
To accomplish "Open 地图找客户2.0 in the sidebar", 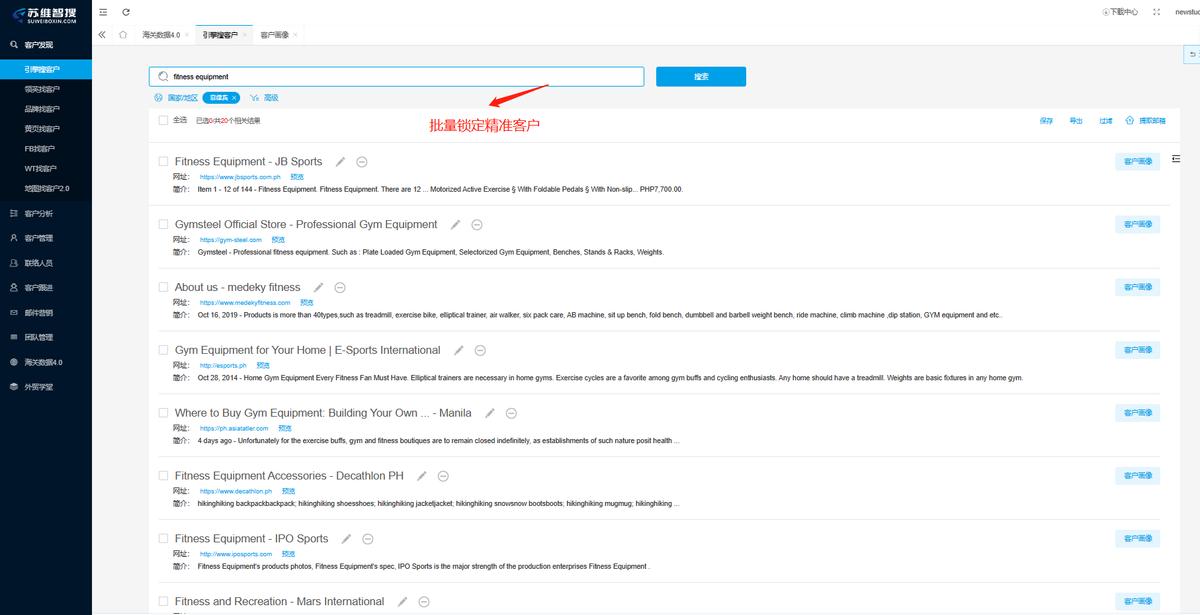I will pyautogui.click(x=46, y=188).
